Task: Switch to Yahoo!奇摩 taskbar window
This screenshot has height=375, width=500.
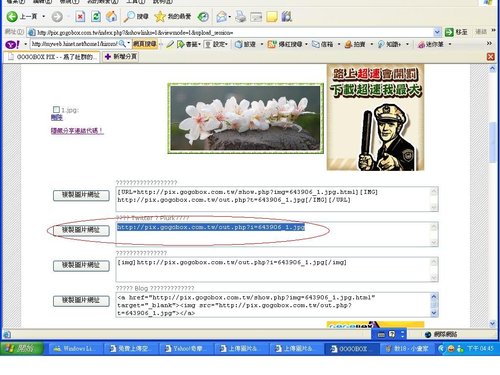Action: pyautogui.click(x=186, y=349)
